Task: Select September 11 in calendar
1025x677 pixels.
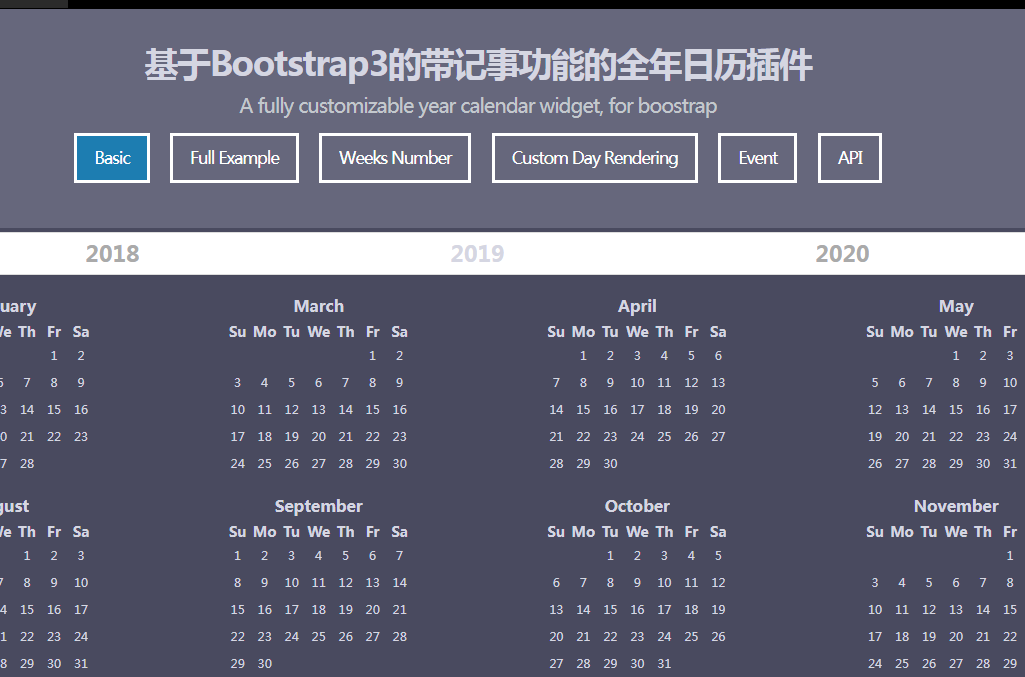Action: tap(318, 582)
